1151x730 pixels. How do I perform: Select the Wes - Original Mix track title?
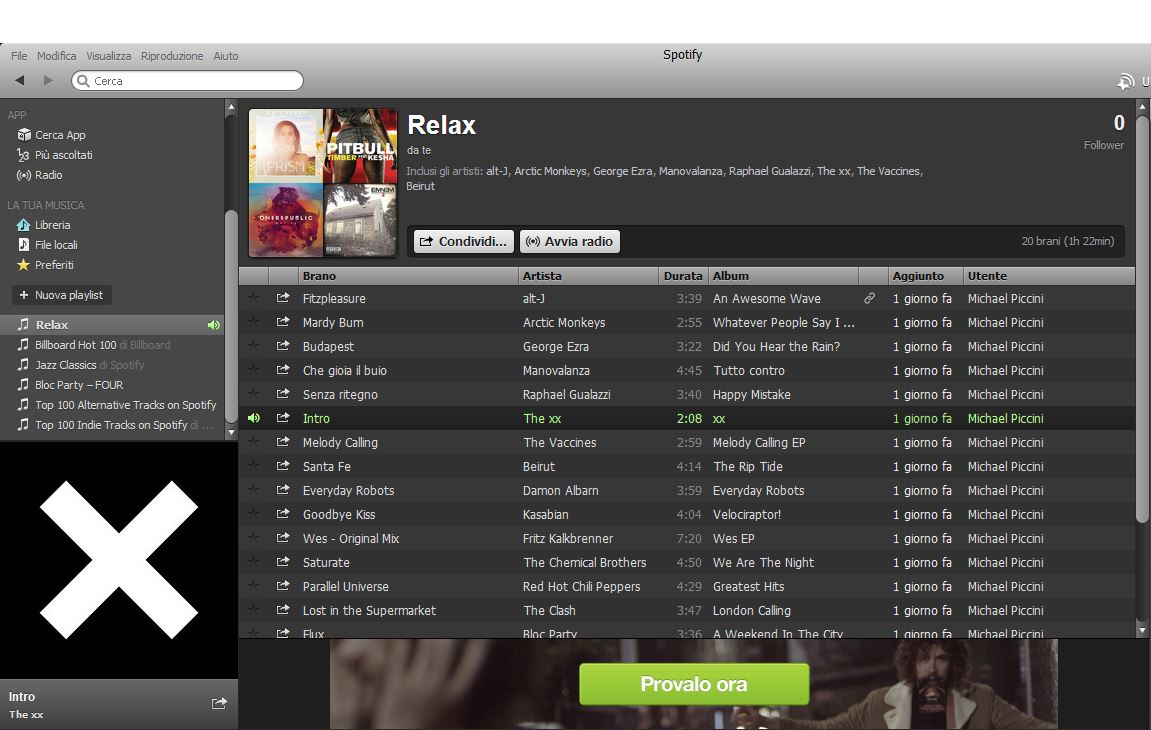pyautogui.click(x=351, y=538)
